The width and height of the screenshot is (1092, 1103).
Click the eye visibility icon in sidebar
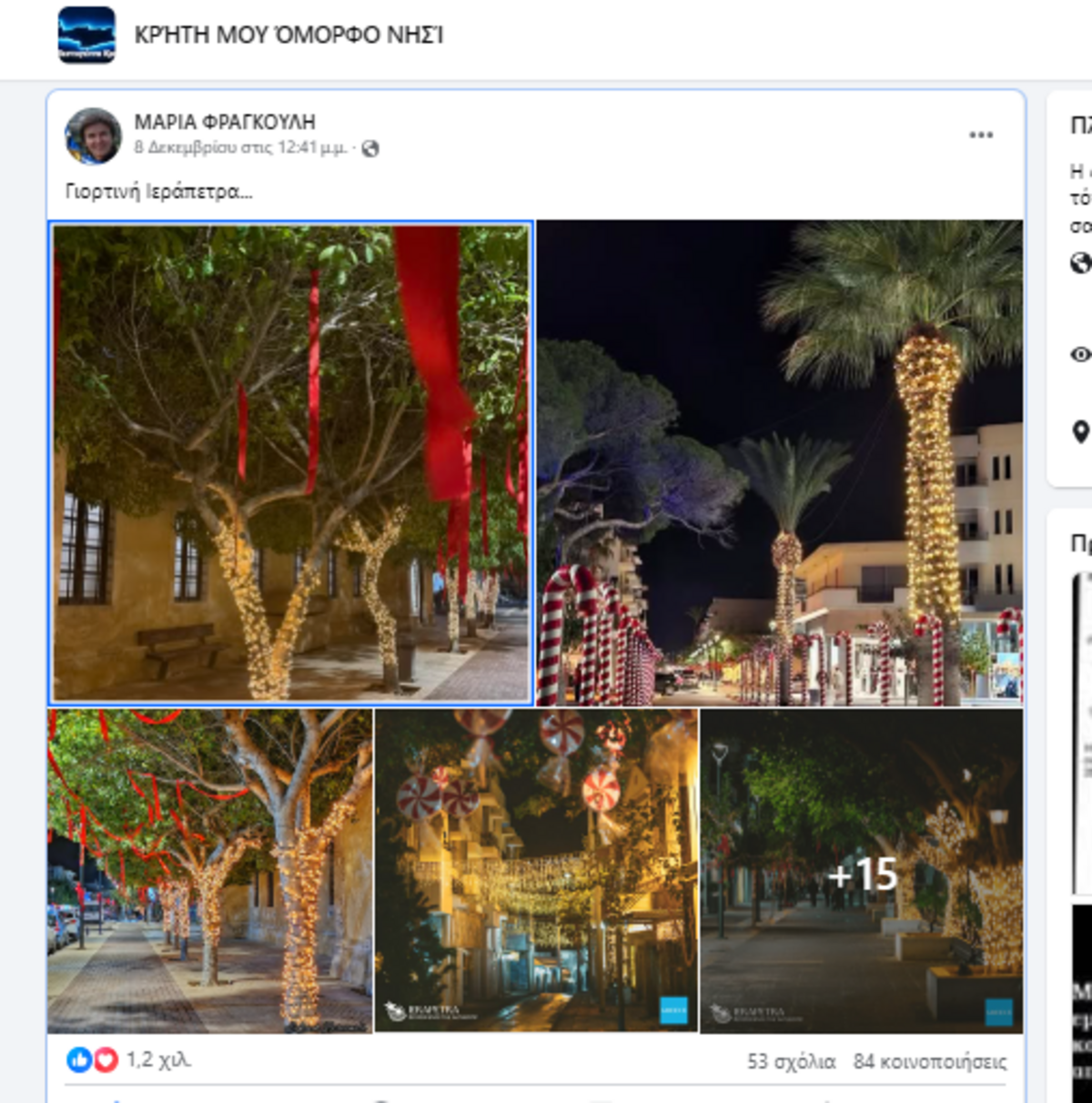point(1081,354)
